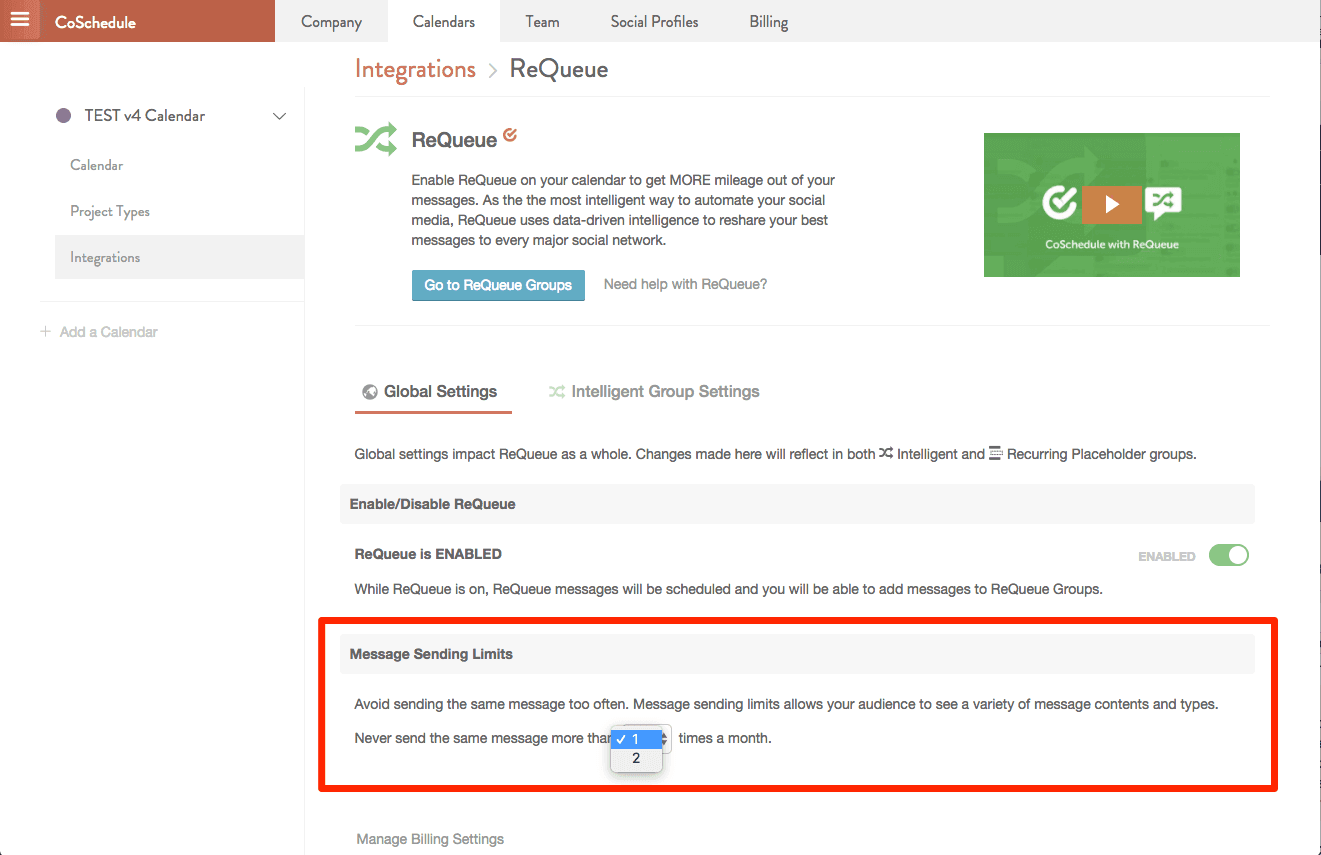Click the globe icon on Global Settings

point(370,392)
